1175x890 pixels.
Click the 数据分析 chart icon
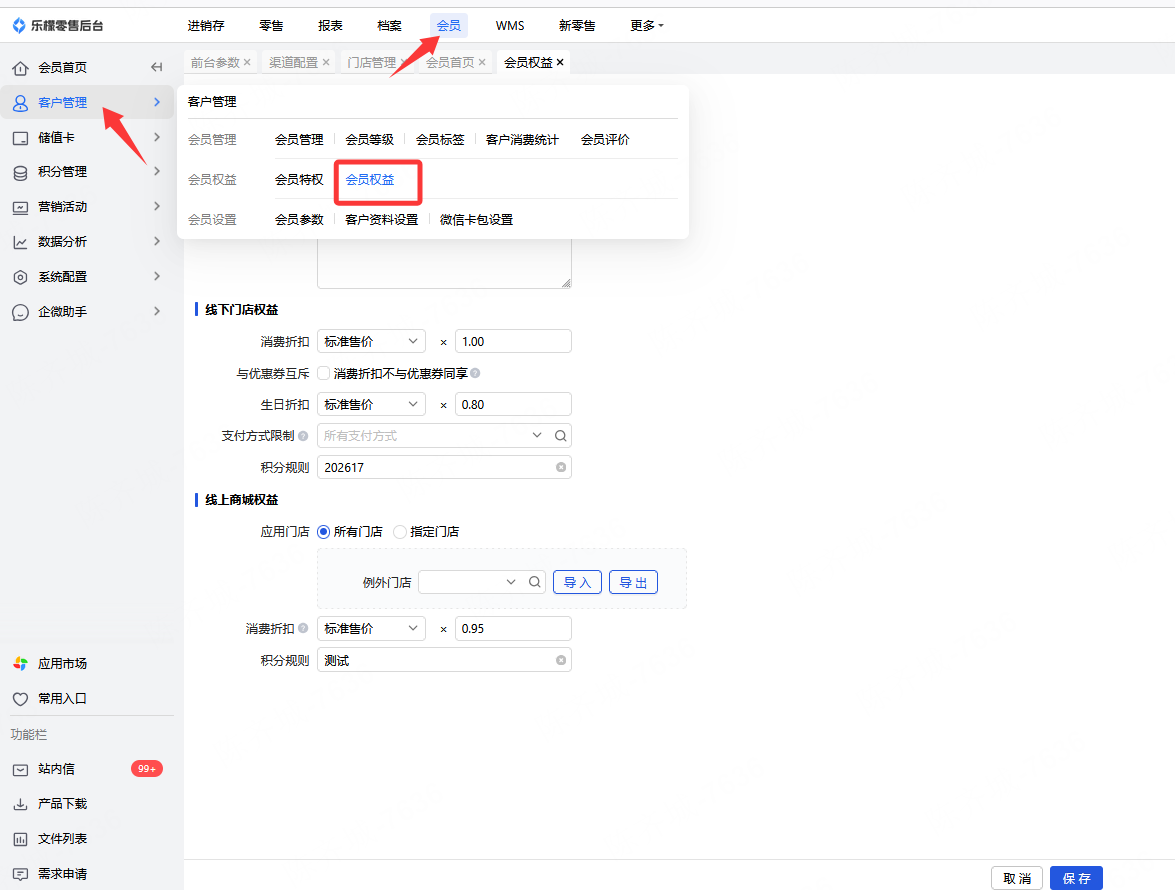point(20,242)
